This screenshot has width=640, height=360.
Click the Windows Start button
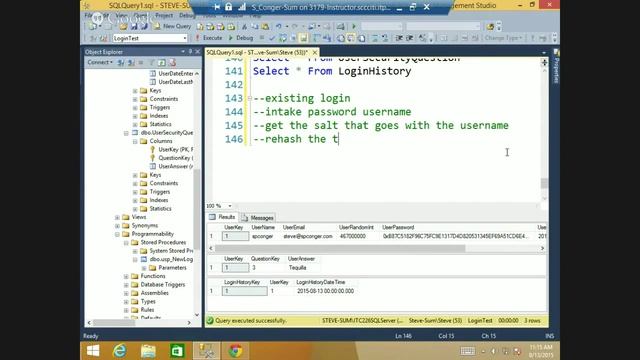click(93, 351)
